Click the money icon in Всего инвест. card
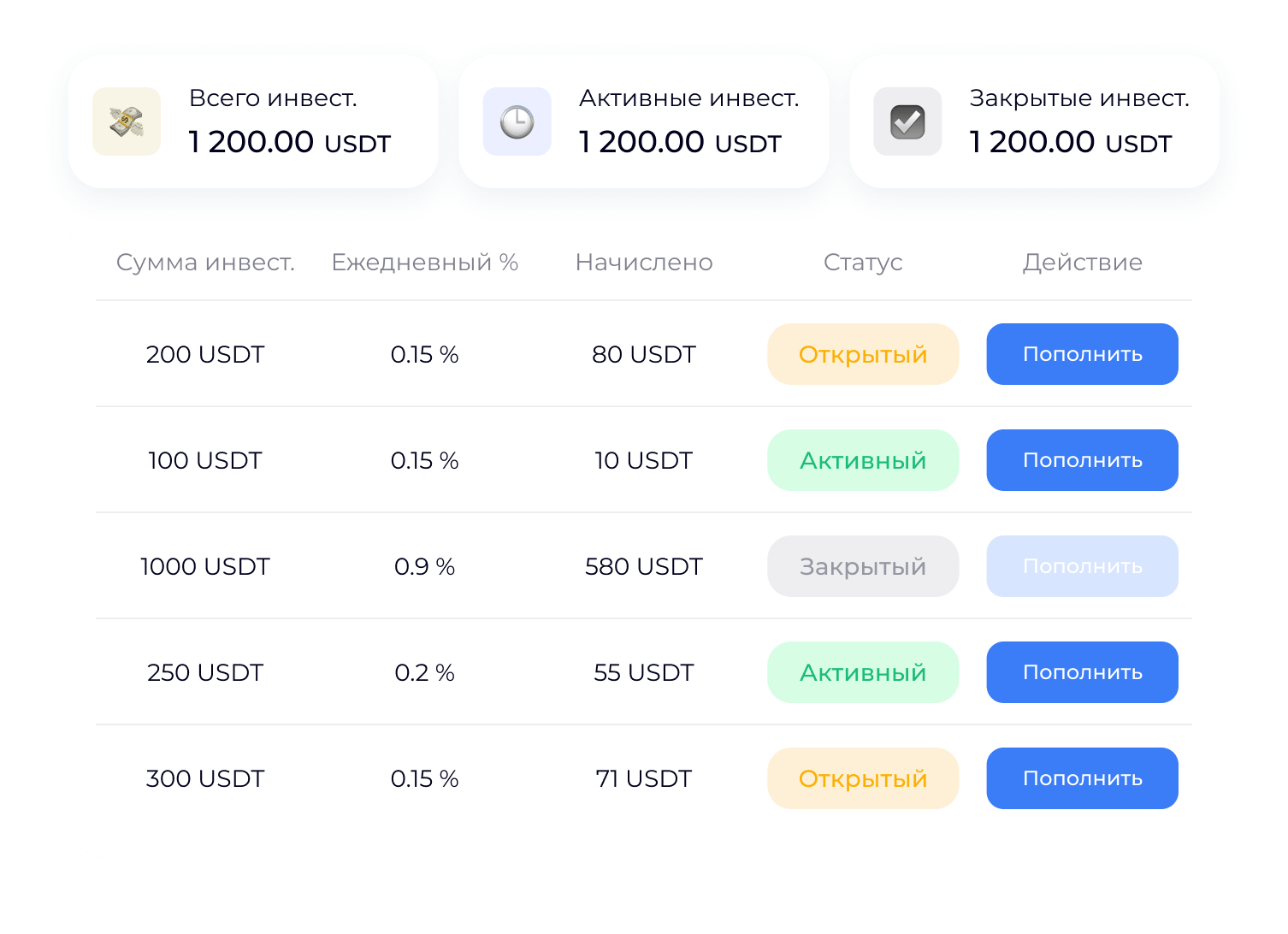This screenshot has width=1288, height=934. pyautogui.click(x=127, y=121)
